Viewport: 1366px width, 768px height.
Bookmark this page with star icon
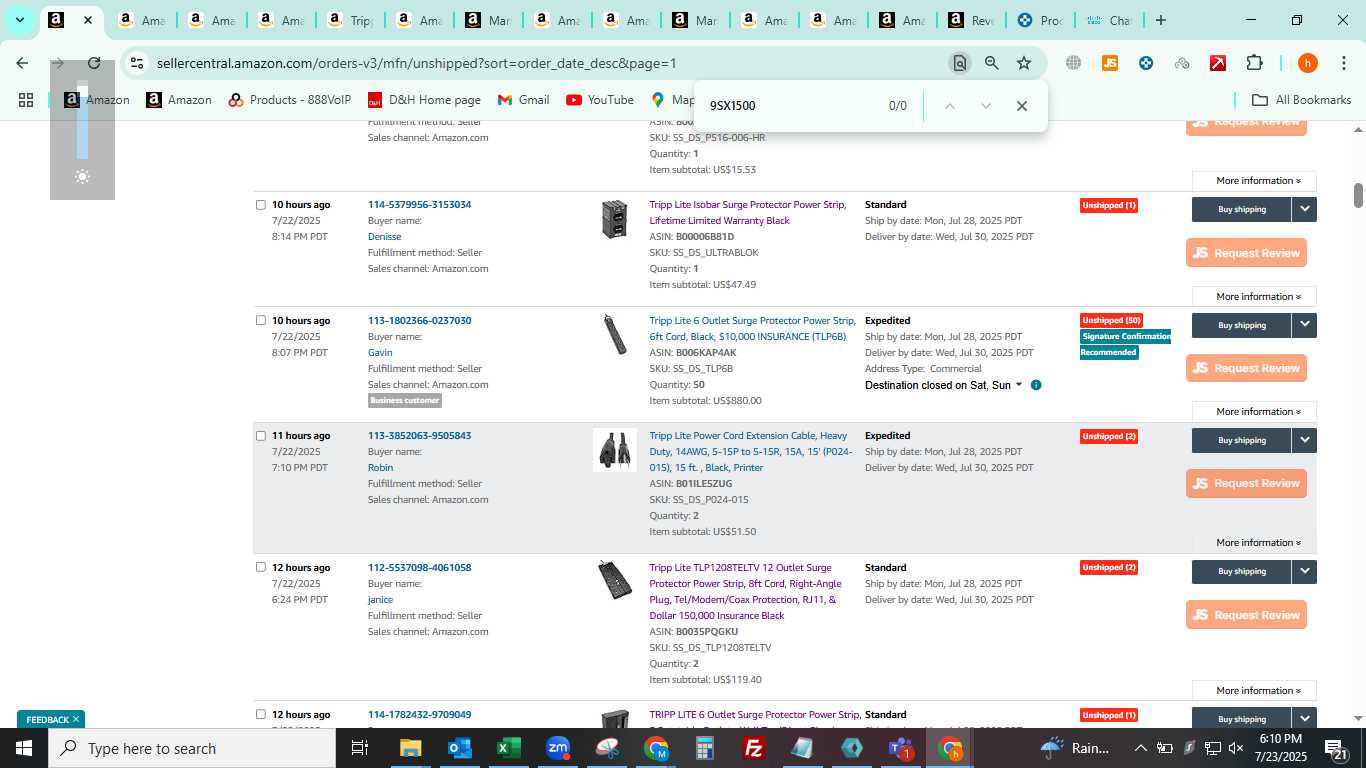1024,63
